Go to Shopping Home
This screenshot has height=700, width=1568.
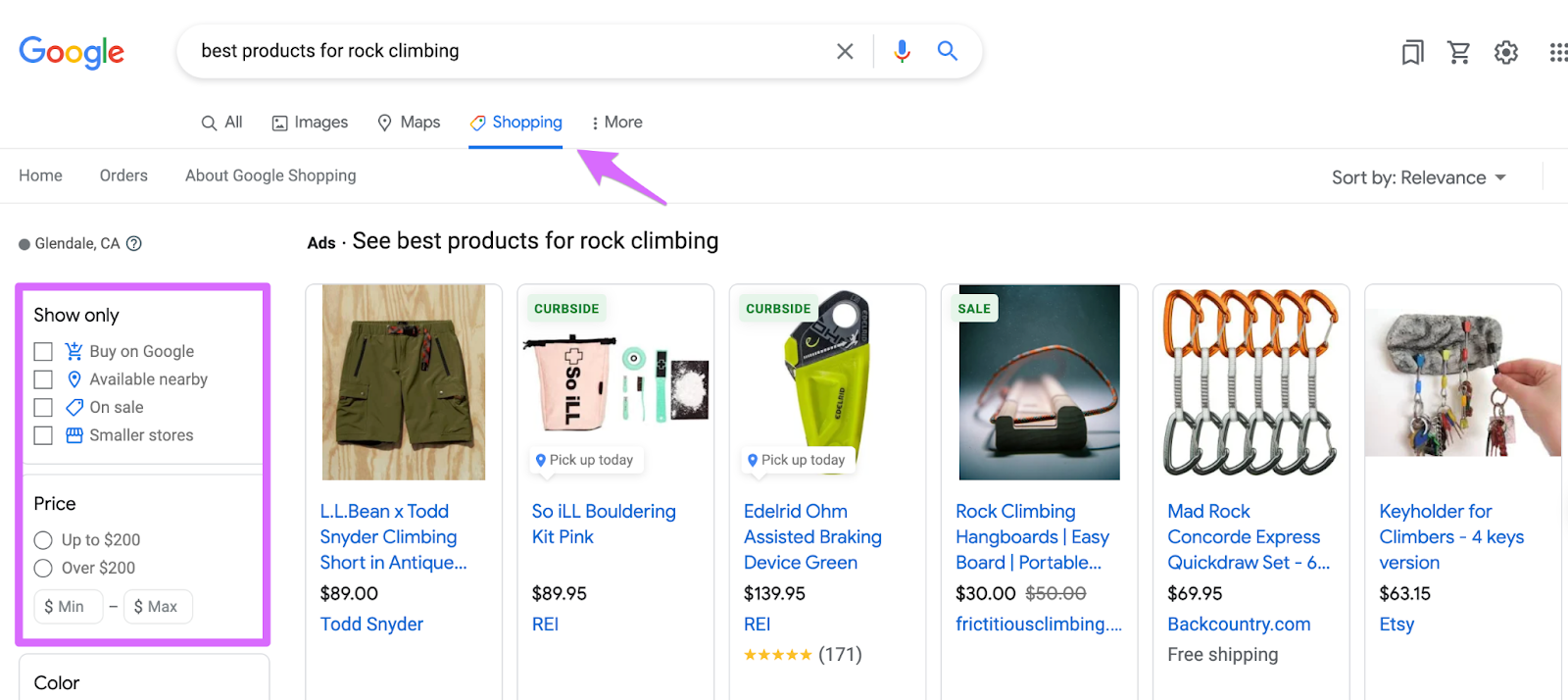[x=40, y=175]
